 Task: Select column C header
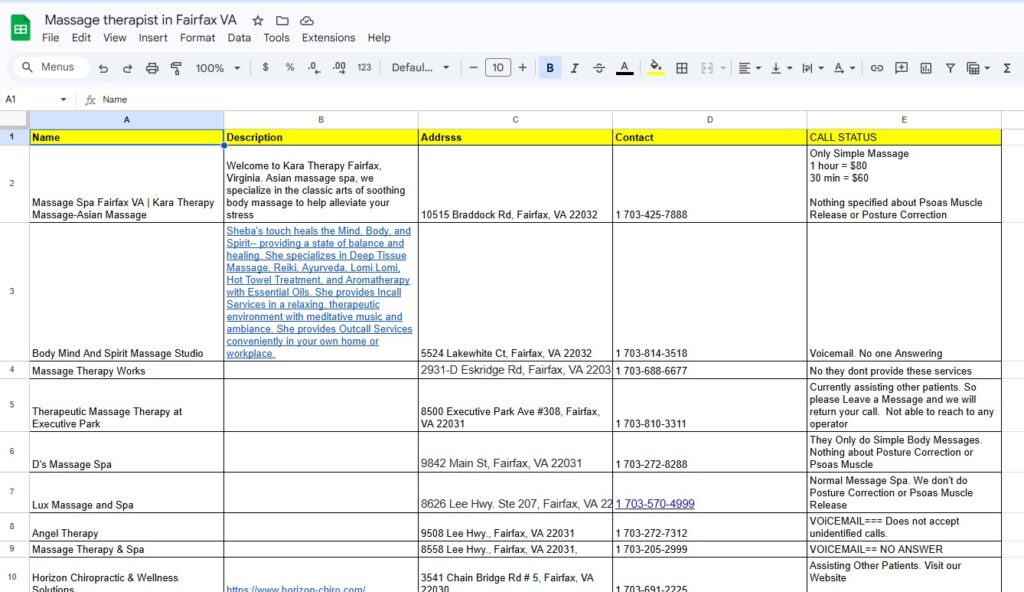tap(515, 120)
